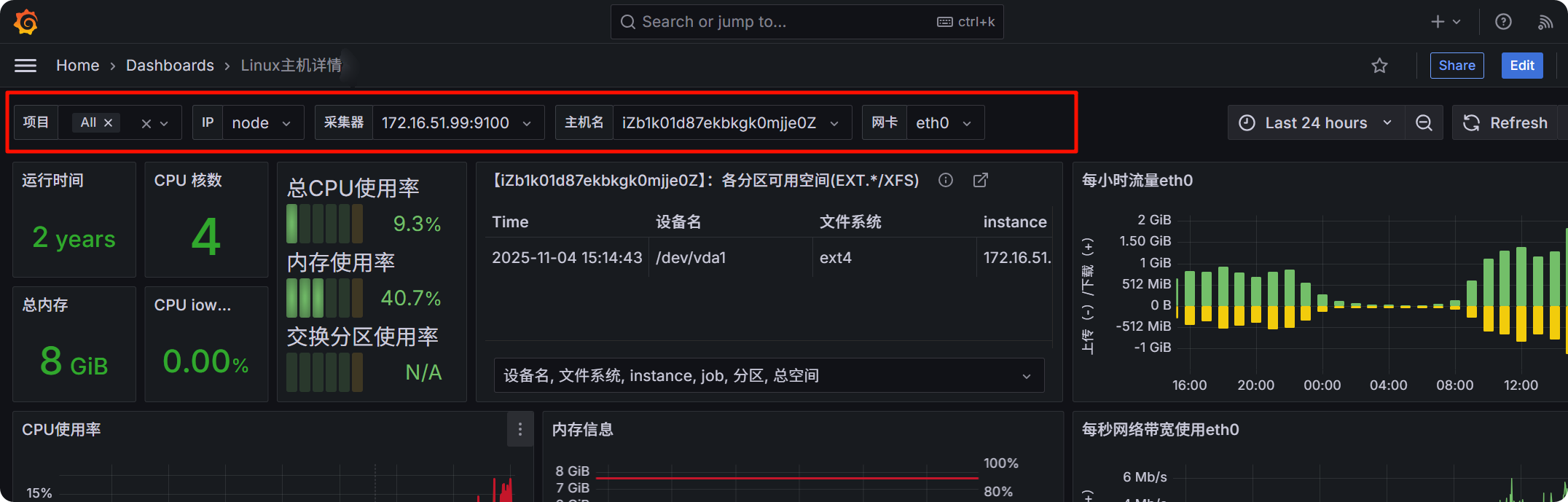Click the CPU使用率 panel title

[x=61, y=429]
